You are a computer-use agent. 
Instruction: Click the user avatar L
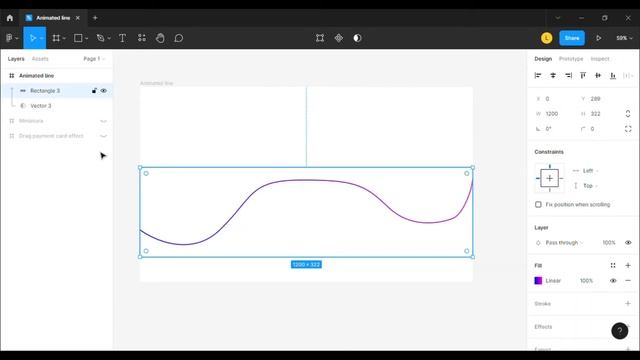click(x=547, y=38)
